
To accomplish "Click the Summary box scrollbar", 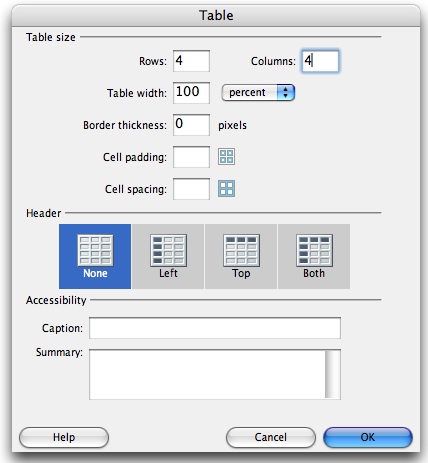I will coord(333,374).
